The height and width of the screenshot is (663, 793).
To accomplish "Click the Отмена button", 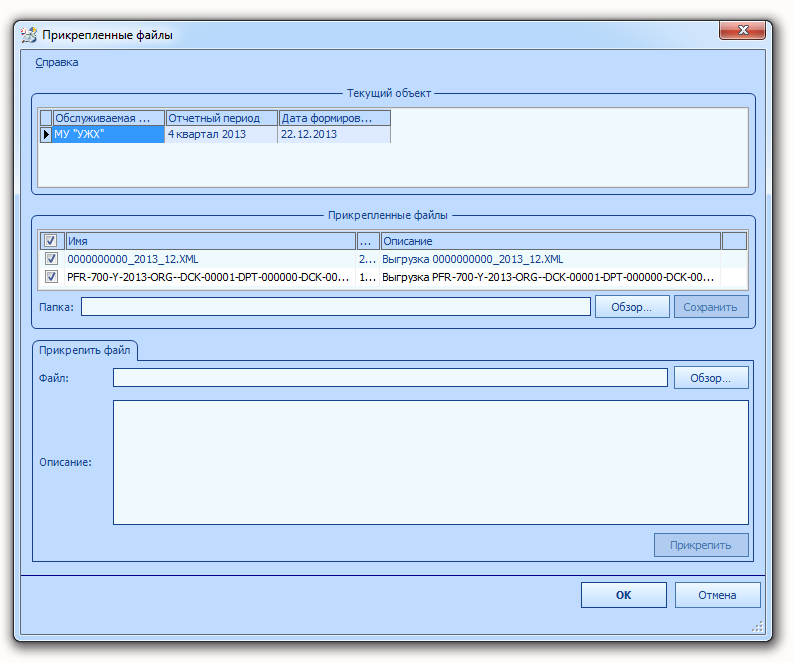I will (717, 595).
